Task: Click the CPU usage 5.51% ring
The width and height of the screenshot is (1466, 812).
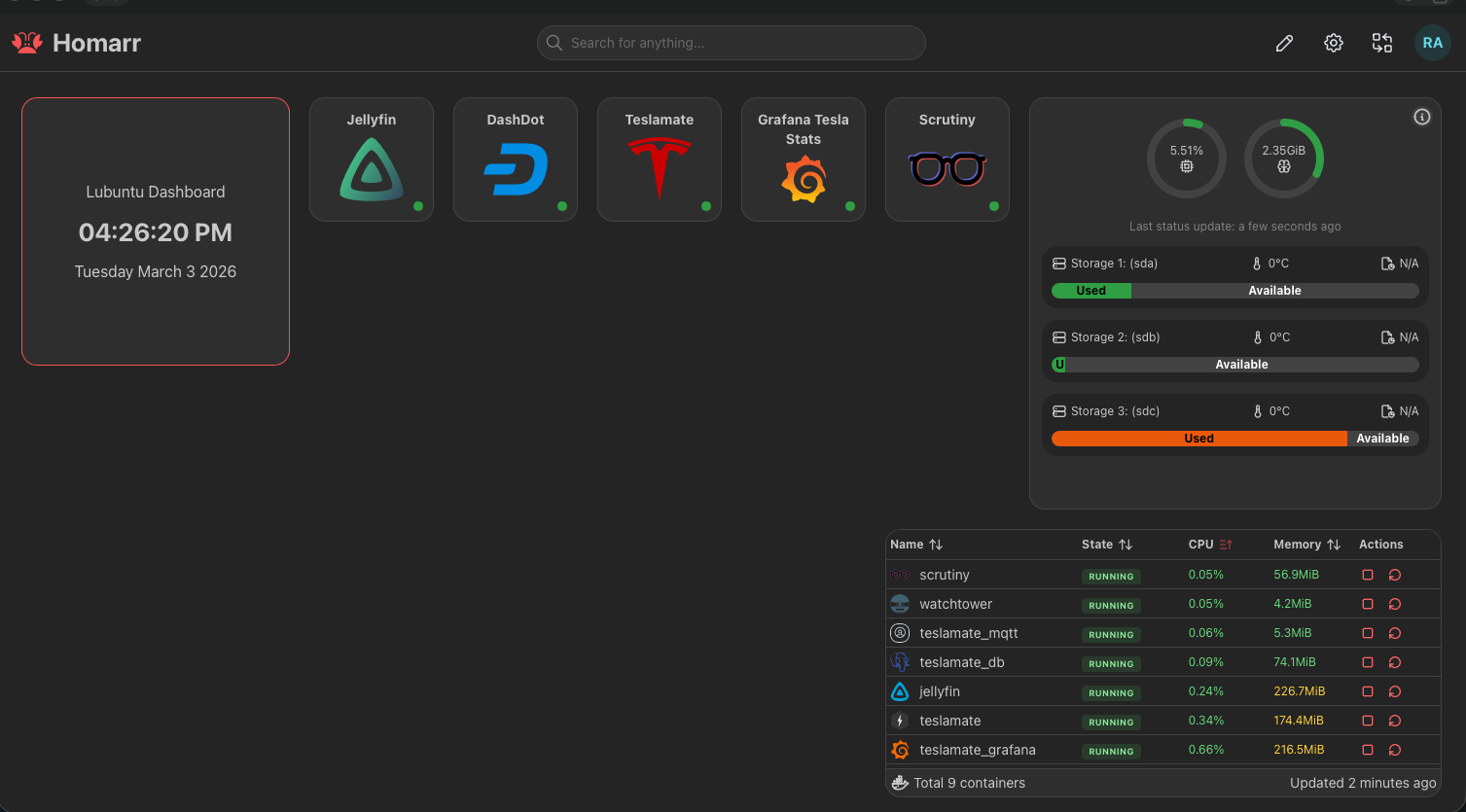Action: 1187,158
